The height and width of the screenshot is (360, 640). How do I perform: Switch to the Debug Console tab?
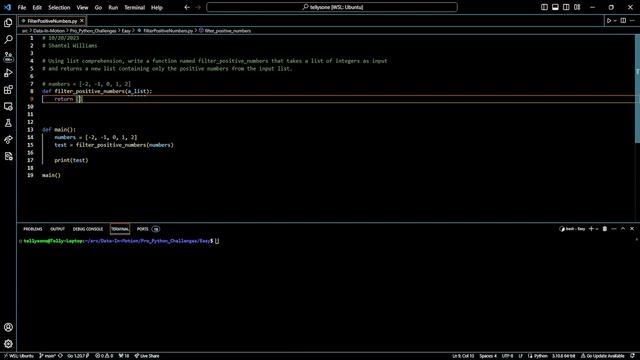(x=88, y=229)
